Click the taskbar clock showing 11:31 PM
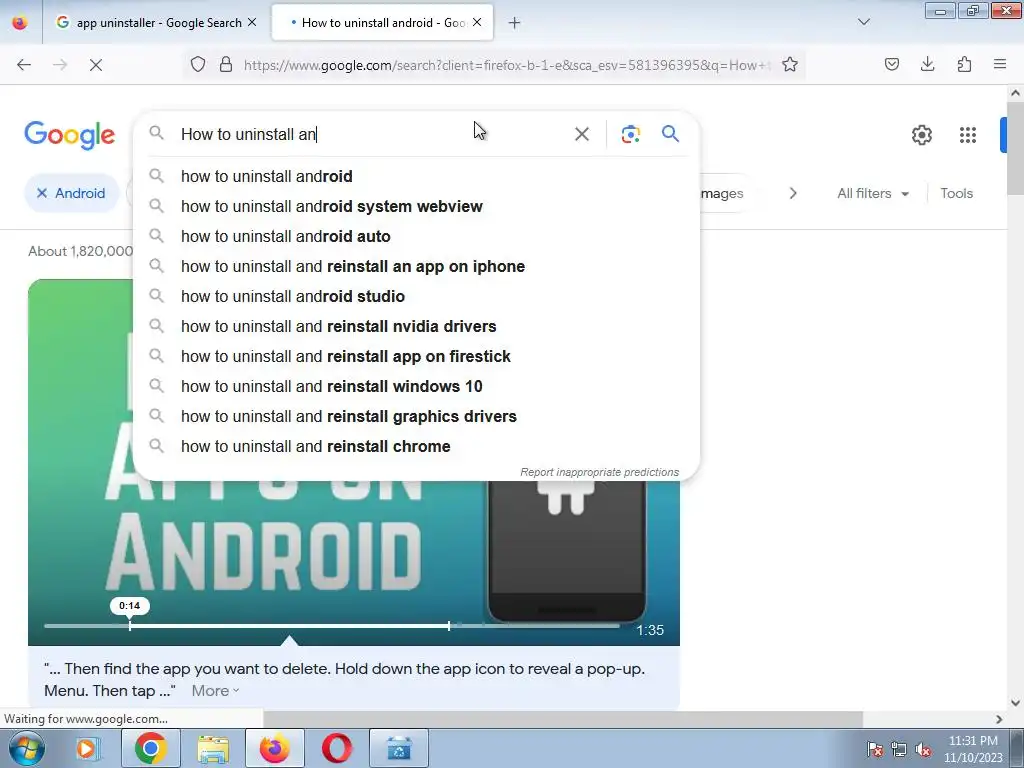The height and width of the screenshot is (768, 1024). click(973, 749)
